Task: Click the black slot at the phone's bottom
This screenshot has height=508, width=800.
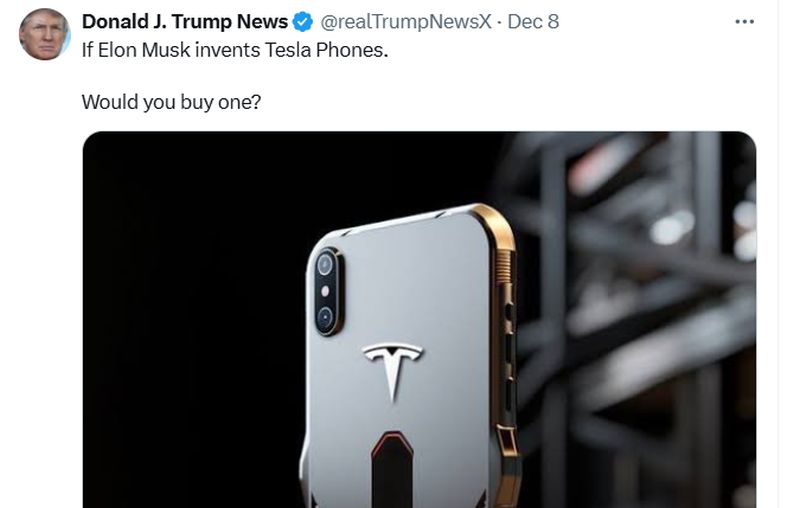Action: pyautogui.click(x=392, y=470)
